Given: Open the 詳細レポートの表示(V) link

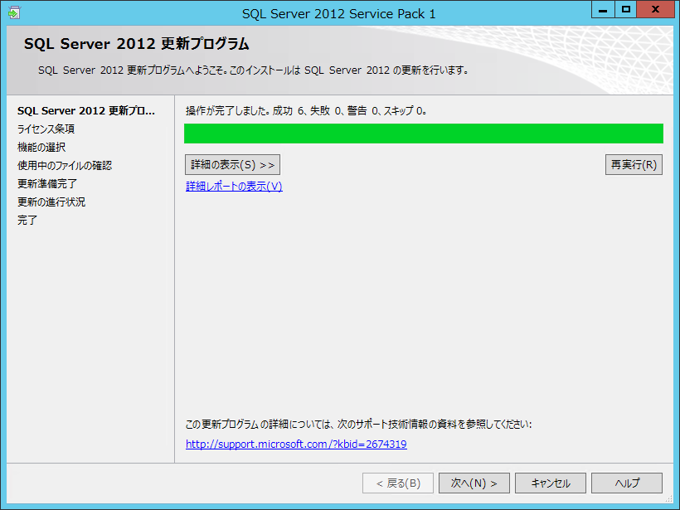Looking at the screenshot, I should 234,186.
